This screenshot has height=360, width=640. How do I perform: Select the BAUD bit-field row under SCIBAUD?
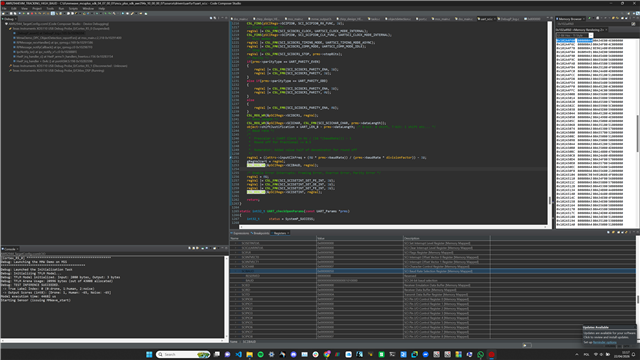click(432, 281)
